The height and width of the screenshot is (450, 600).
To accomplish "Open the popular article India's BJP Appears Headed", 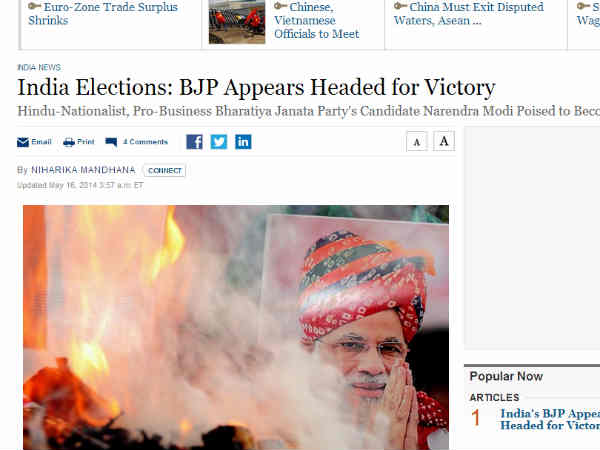I will (550, 419).
